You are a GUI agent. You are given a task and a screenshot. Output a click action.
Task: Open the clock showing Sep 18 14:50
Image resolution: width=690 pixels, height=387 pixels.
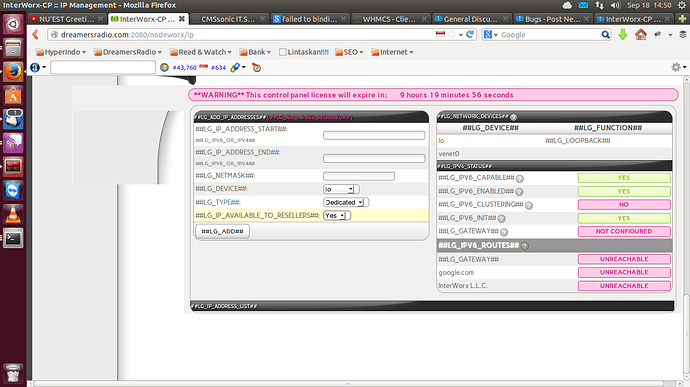click(x=649, y=5)
